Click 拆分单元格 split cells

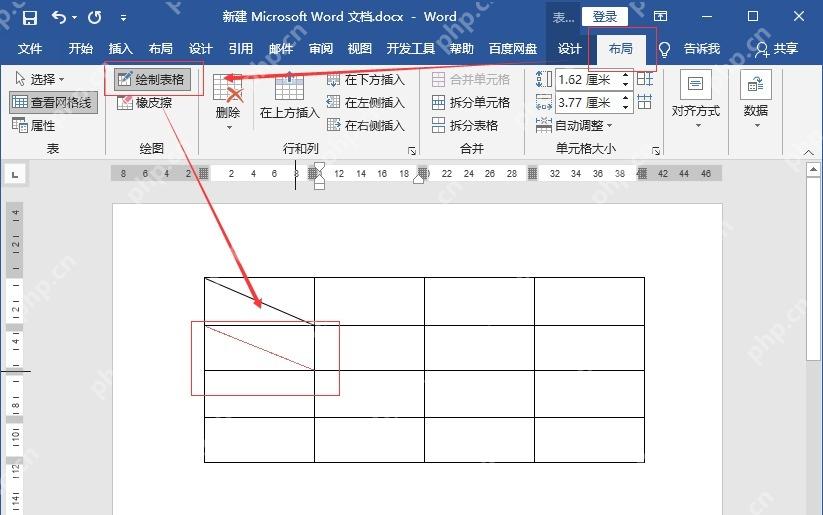tap(471, 102)
